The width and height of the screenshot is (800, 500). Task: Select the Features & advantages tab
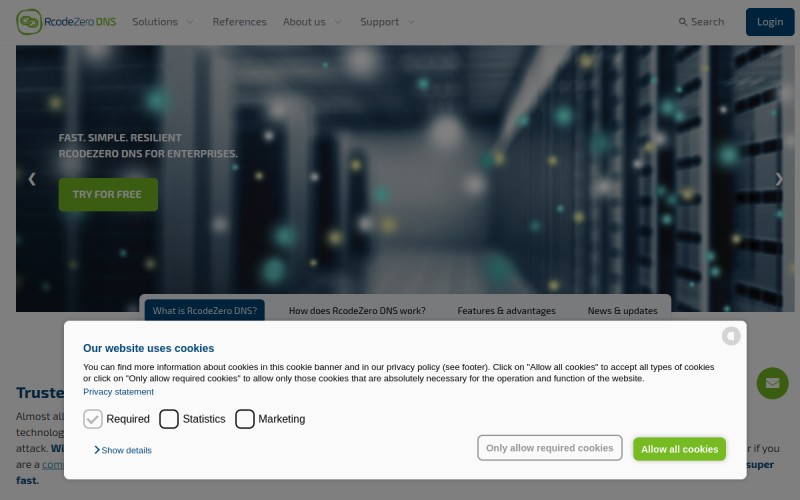[507, 311]
